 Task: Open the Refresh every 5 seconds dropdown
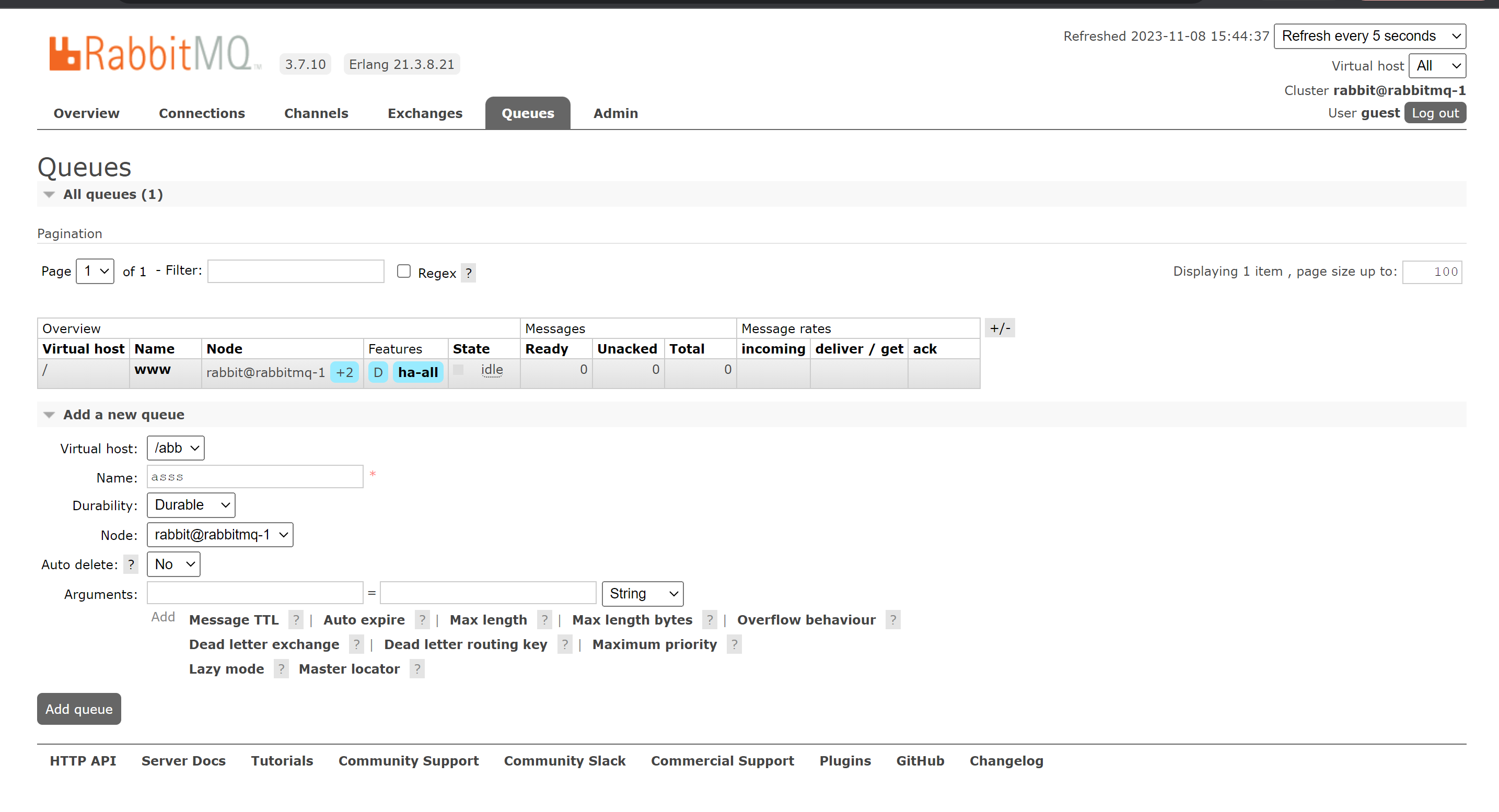click(x=1369, y=36)
